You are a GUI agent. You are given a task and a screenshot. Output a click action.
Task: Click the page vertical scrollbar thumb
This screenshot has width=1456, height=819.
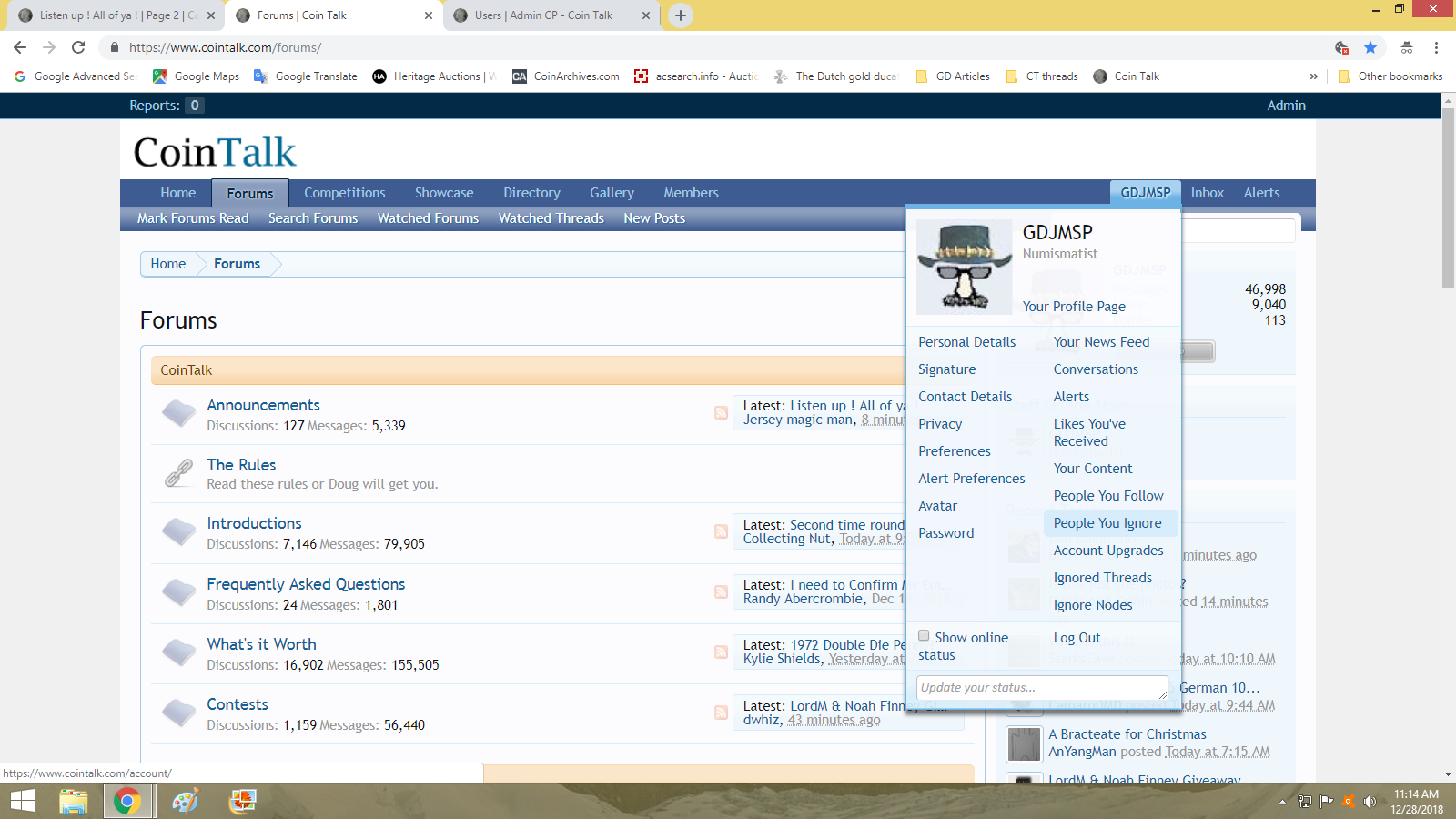pos(1448,197)
